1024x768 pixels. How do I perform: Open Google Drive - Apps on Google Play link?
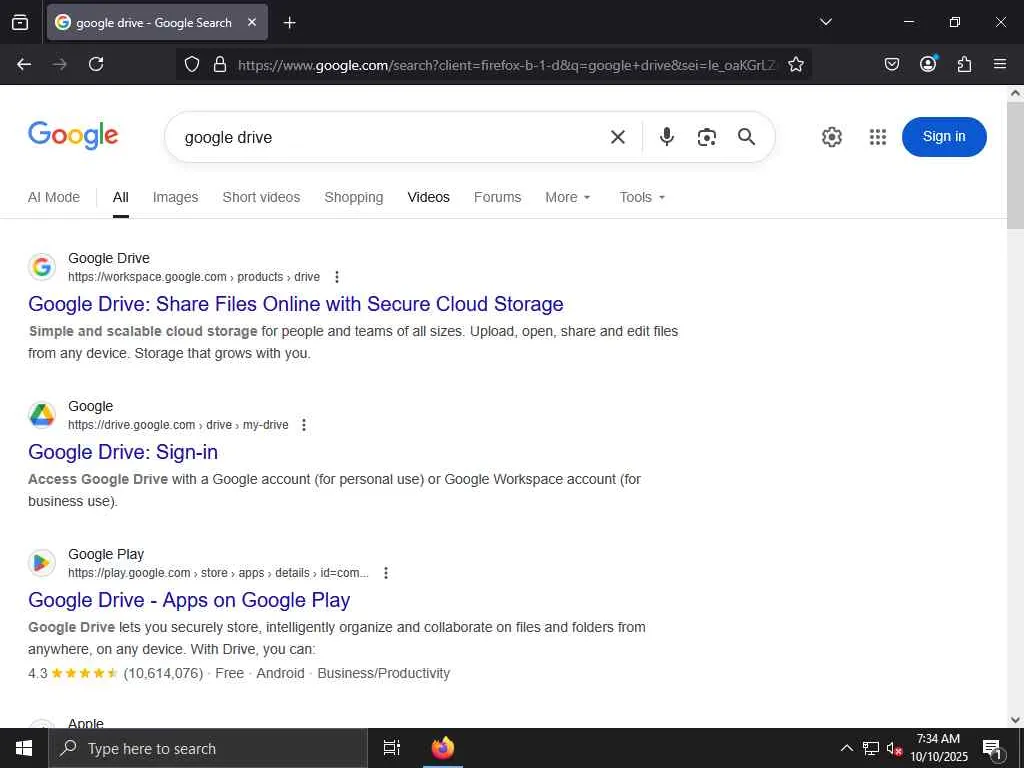[189, 600]
